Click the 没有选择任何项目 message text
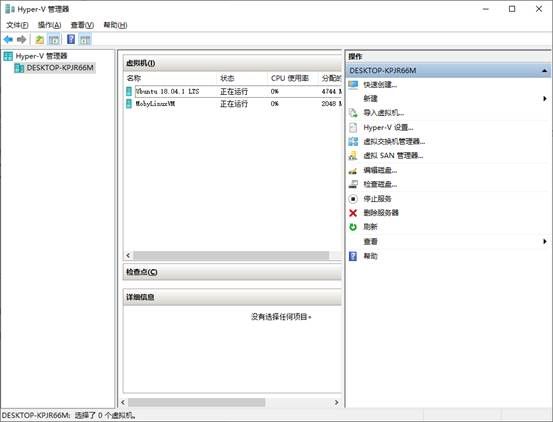Viewport: 553px width, 422px height. (x=281, y=317)
